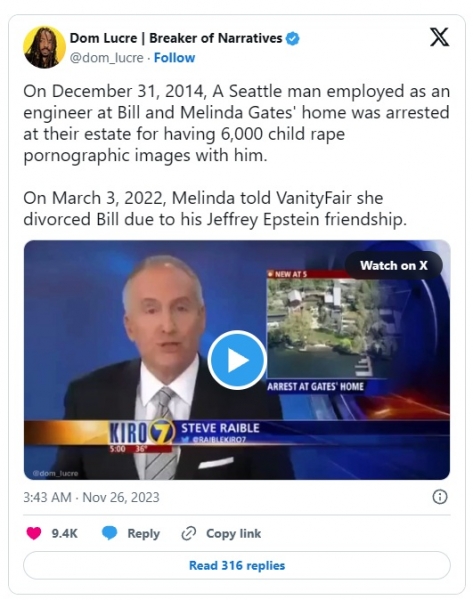Click the blue verified badge
Viewport: 473px width, 600px height.
pos(293,38)
